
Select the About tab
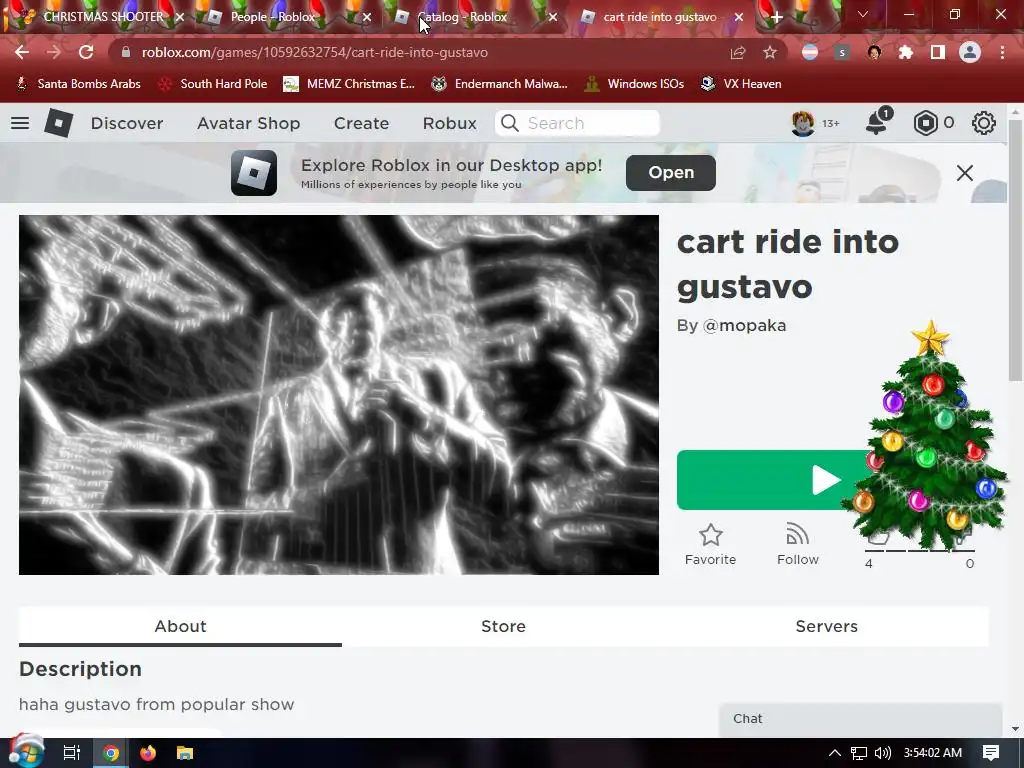click(x=180, y=626)
